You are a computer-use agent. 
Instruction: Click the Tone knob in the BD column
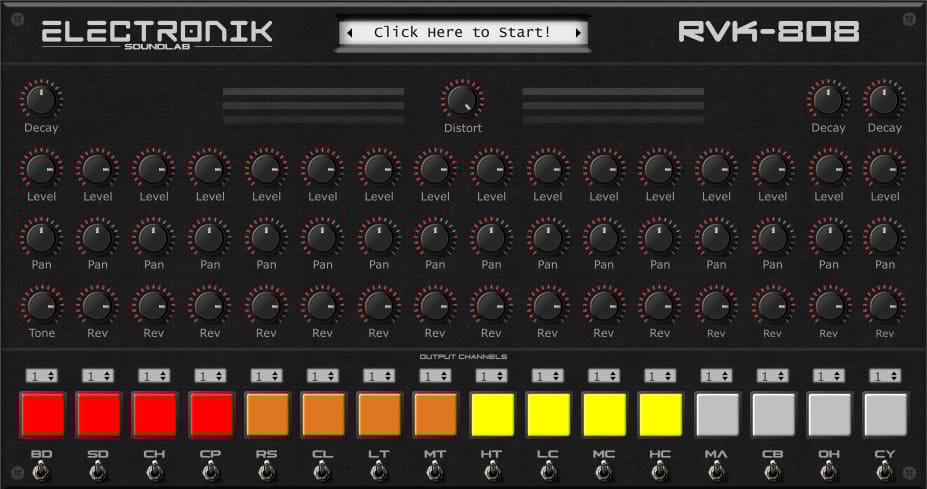(x=41, y=306)
